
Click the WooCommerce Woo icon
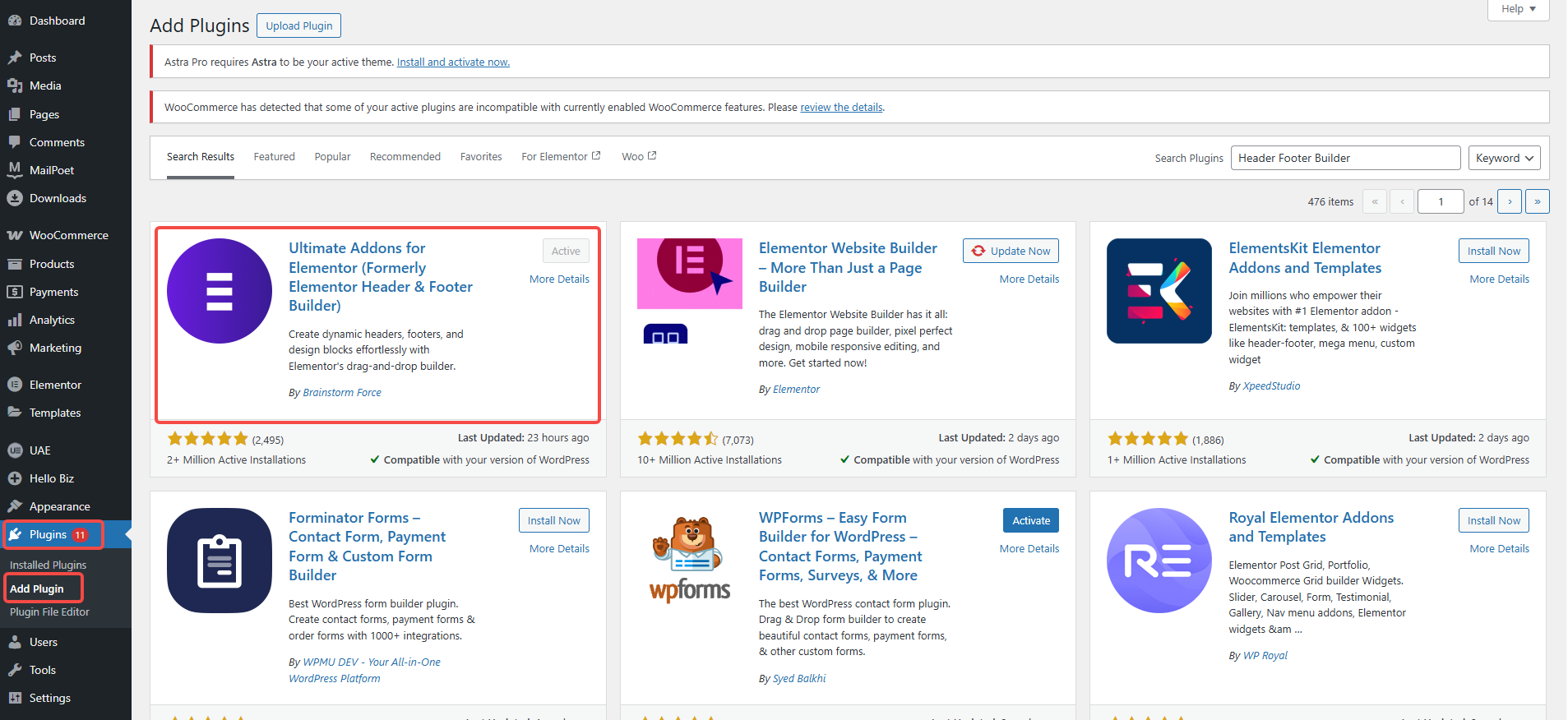[15, 235]
